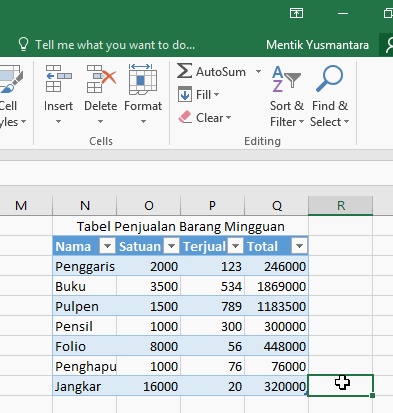Viewport: 393px width, 413px height.
Task: Click the AutoSum sigma icon
Action: [x=184, y=71]
